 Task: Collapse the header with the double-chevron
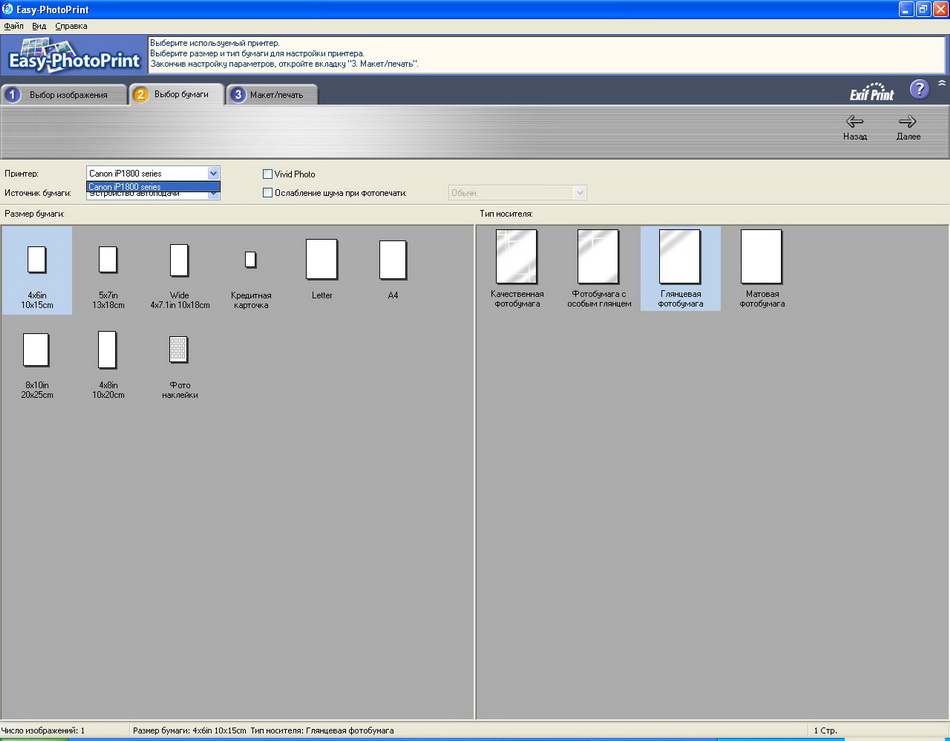coord(942,83)
